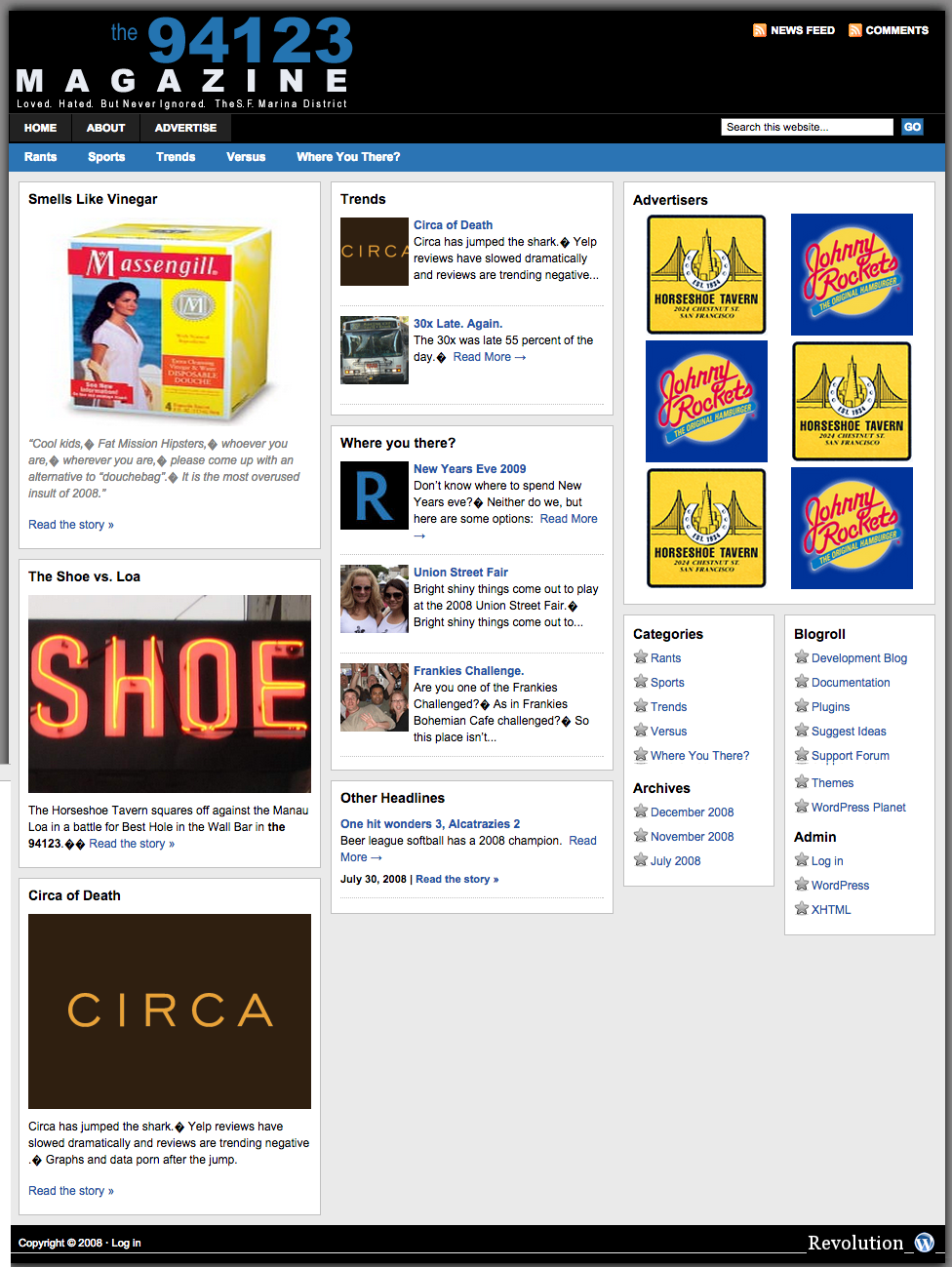
Task: Click the star icon beside December 2008
Action: tap(641, 812)
